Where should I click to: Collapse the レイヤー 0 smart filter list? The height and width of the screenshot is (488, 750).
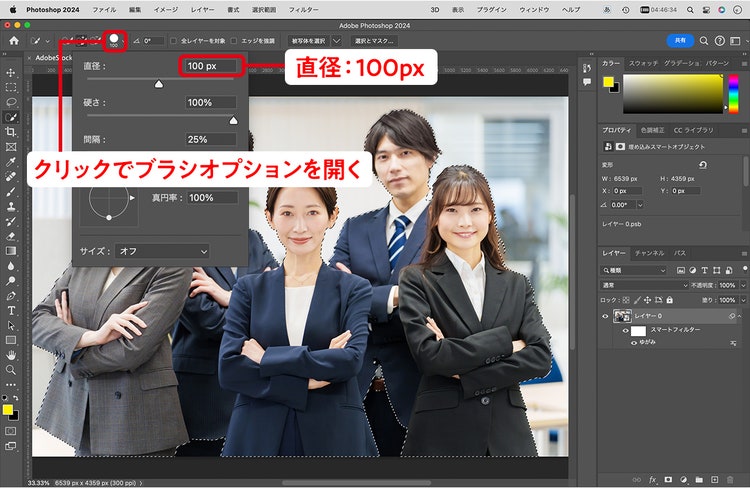click(739, 316)
